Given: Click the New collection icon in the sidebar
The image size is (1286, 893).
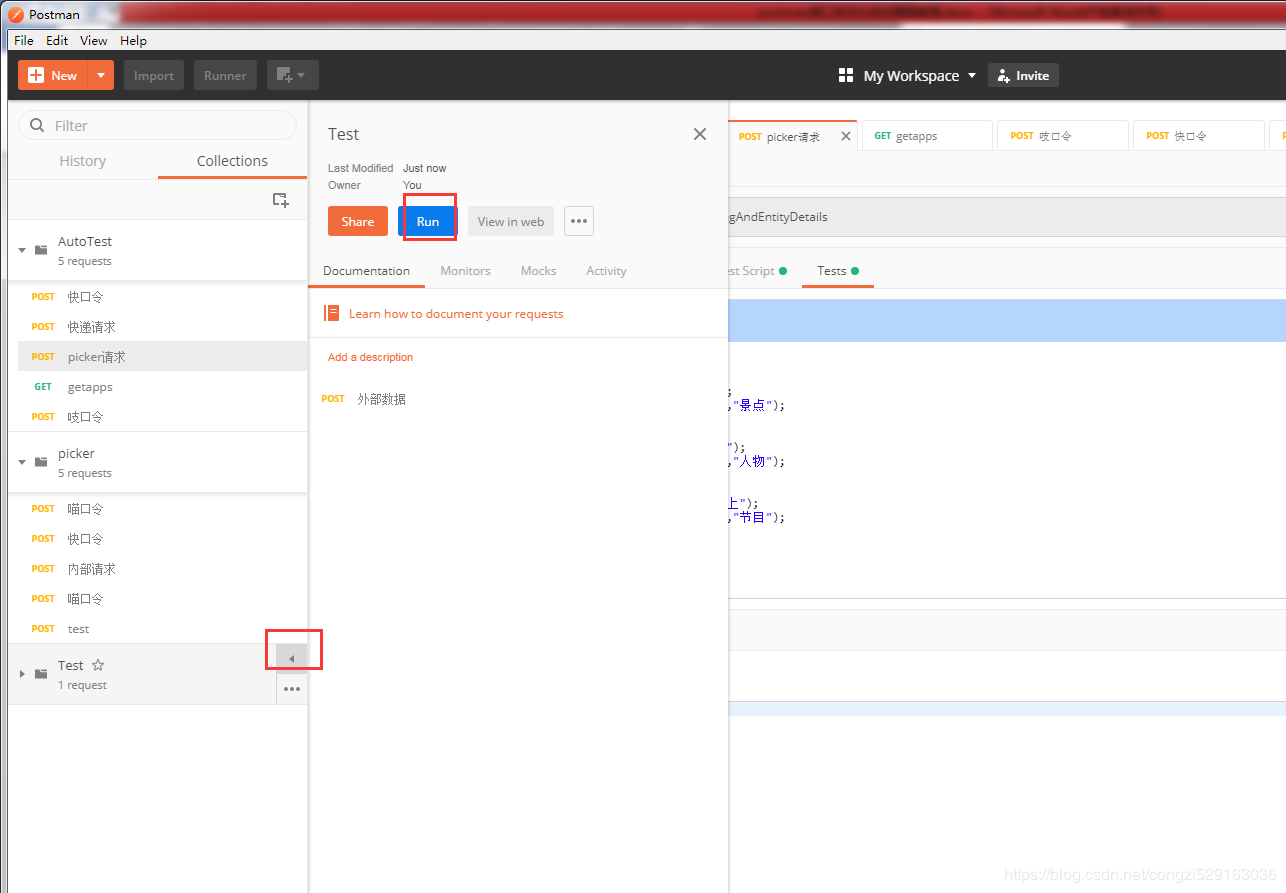Looking at the screenshot, I should coord(281,200).
